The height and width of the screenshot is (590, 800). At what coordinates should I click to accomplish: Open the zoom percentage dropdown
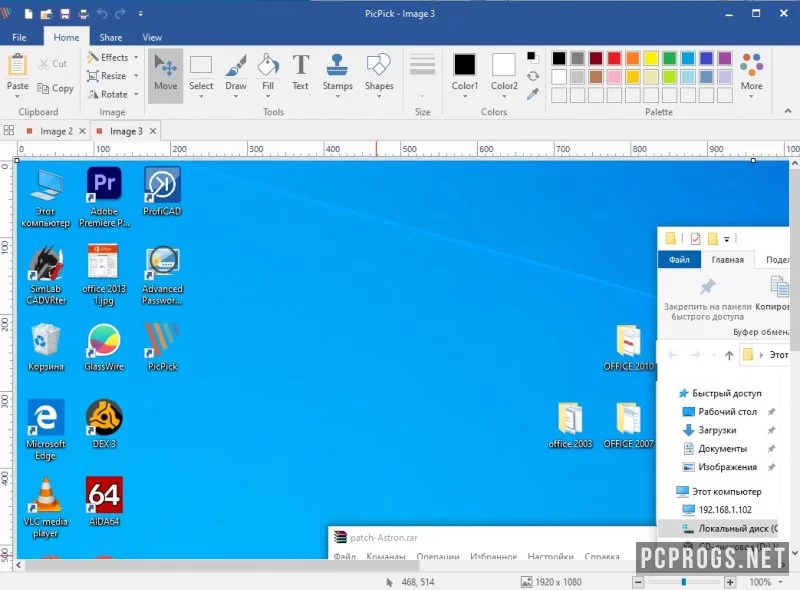[781, 582]
